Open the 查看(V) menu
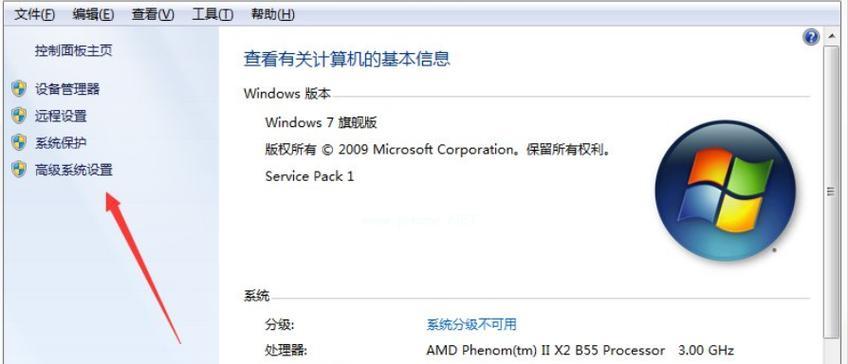The image size is (848, 364). (153, 15)
